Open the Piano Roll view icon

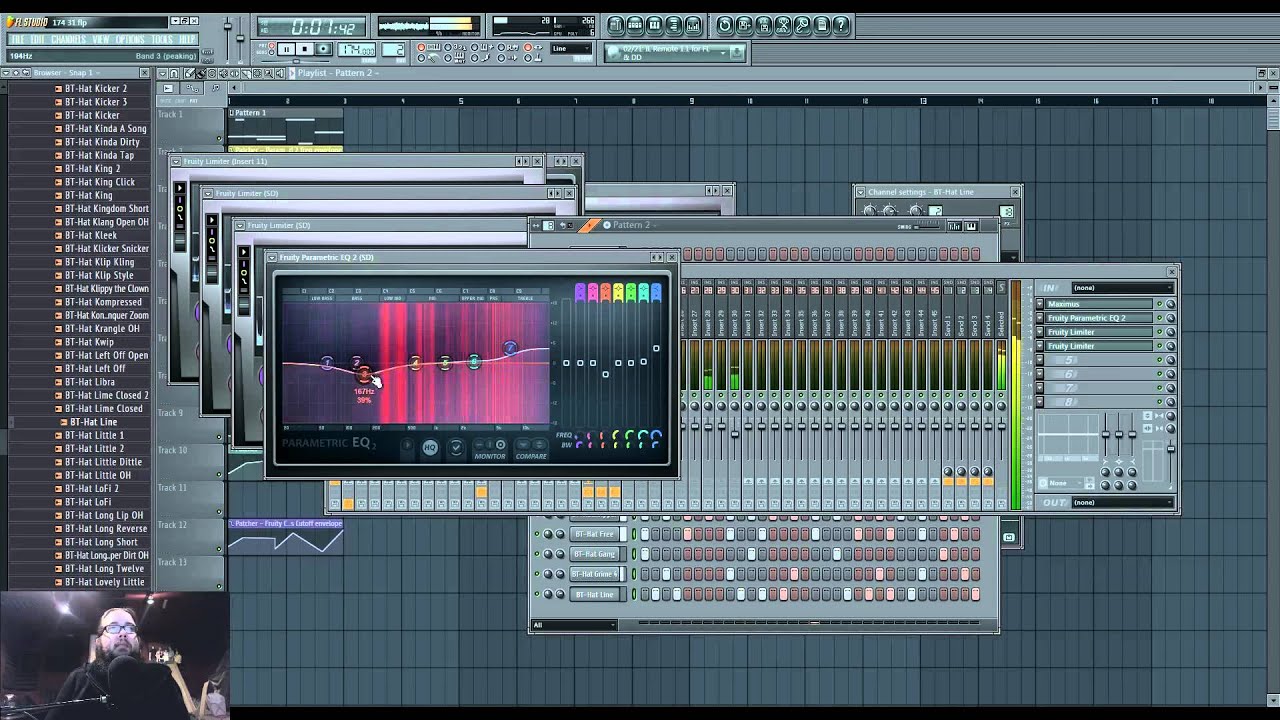(x=655, y=25)
